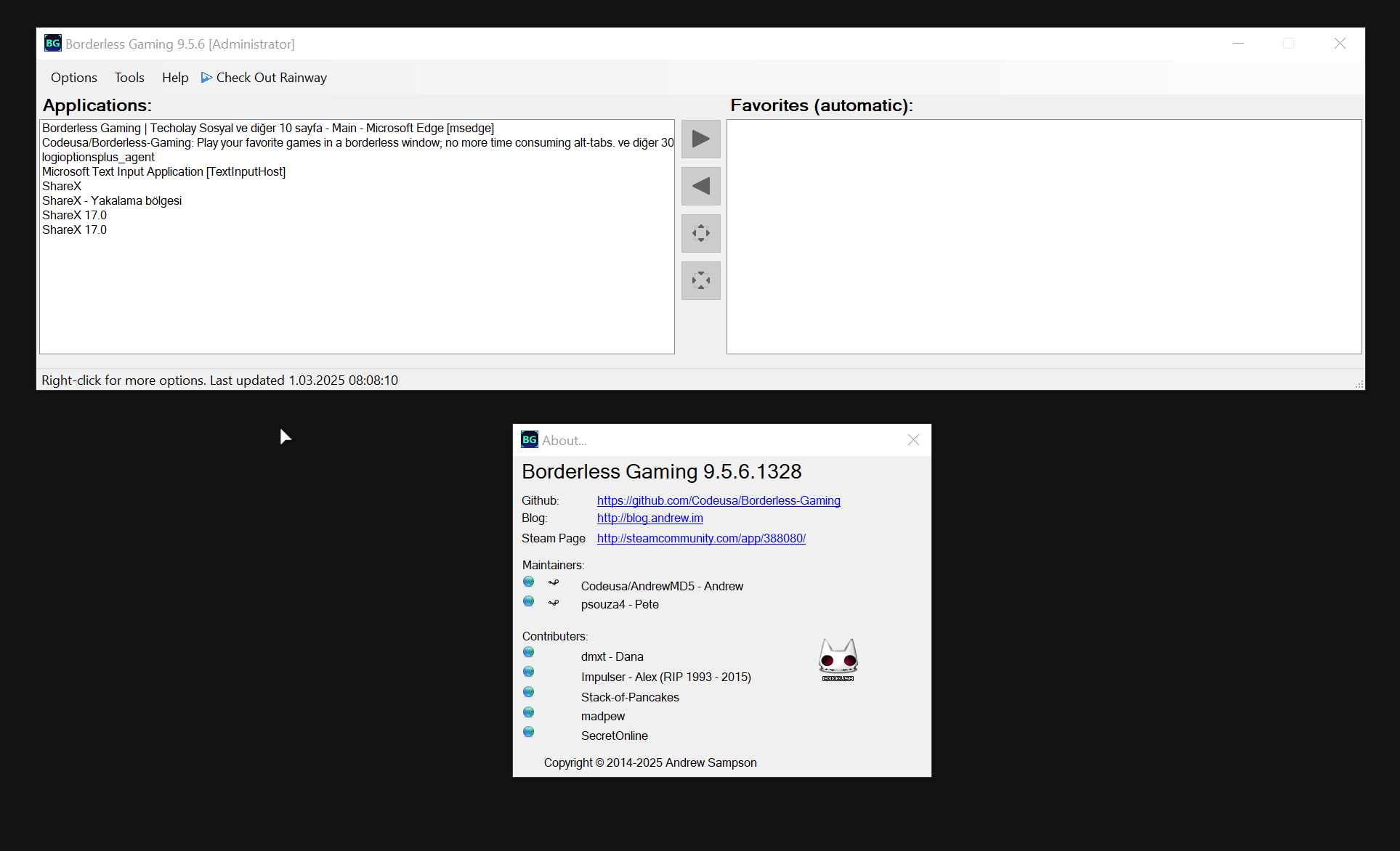Click Stack-of-Pancakes contributor name
Screen dimensions: 1400x851
pyautogui.click(x=630, y=697)
